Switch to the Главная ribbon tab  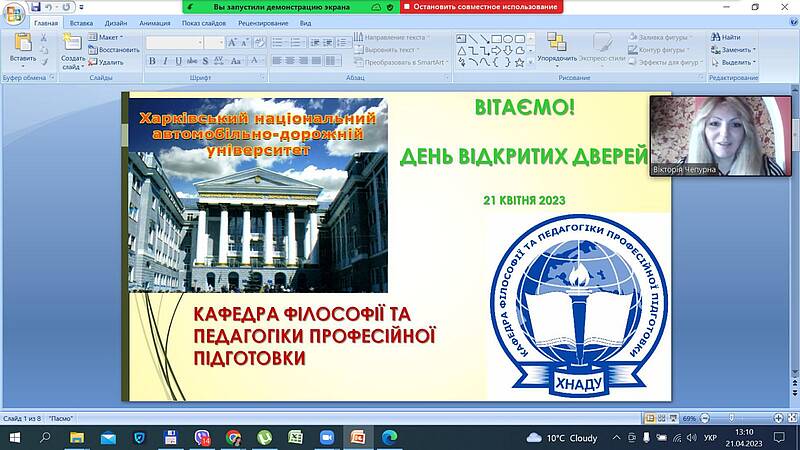coord(46,23)
